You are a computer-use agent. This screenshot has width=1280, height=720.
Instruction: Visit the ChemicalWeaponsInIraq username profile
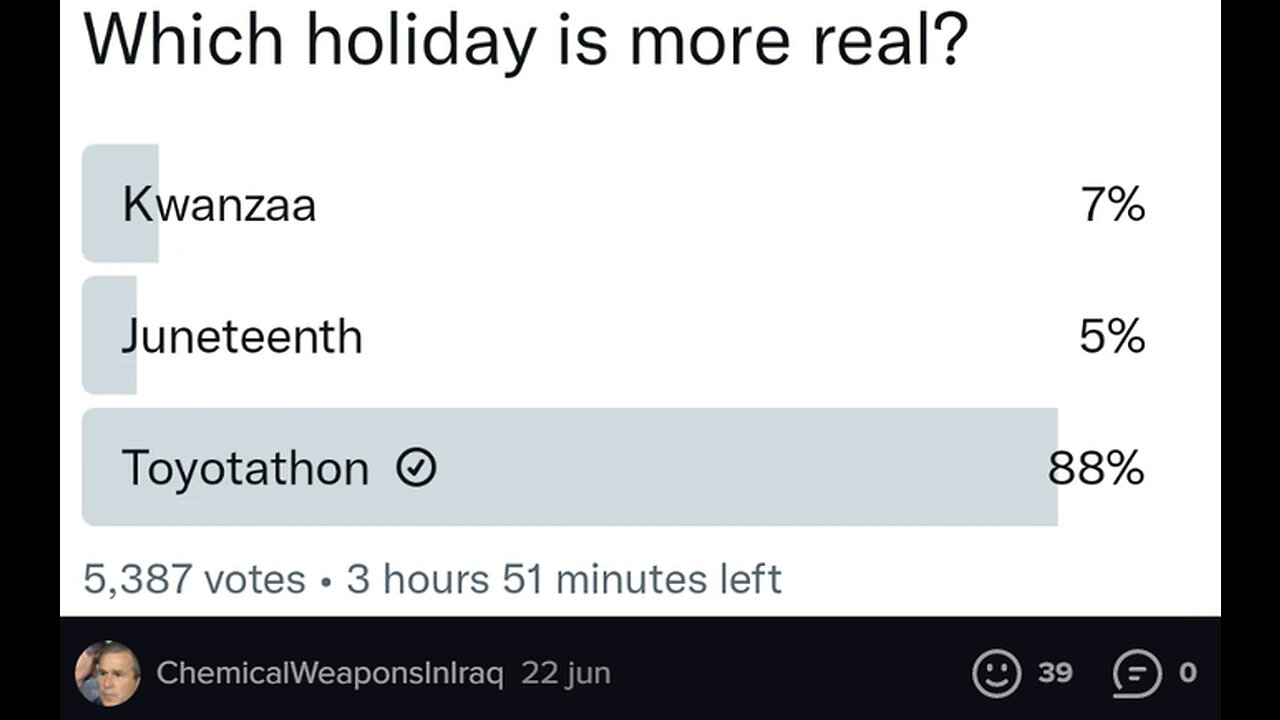(330, 673)
